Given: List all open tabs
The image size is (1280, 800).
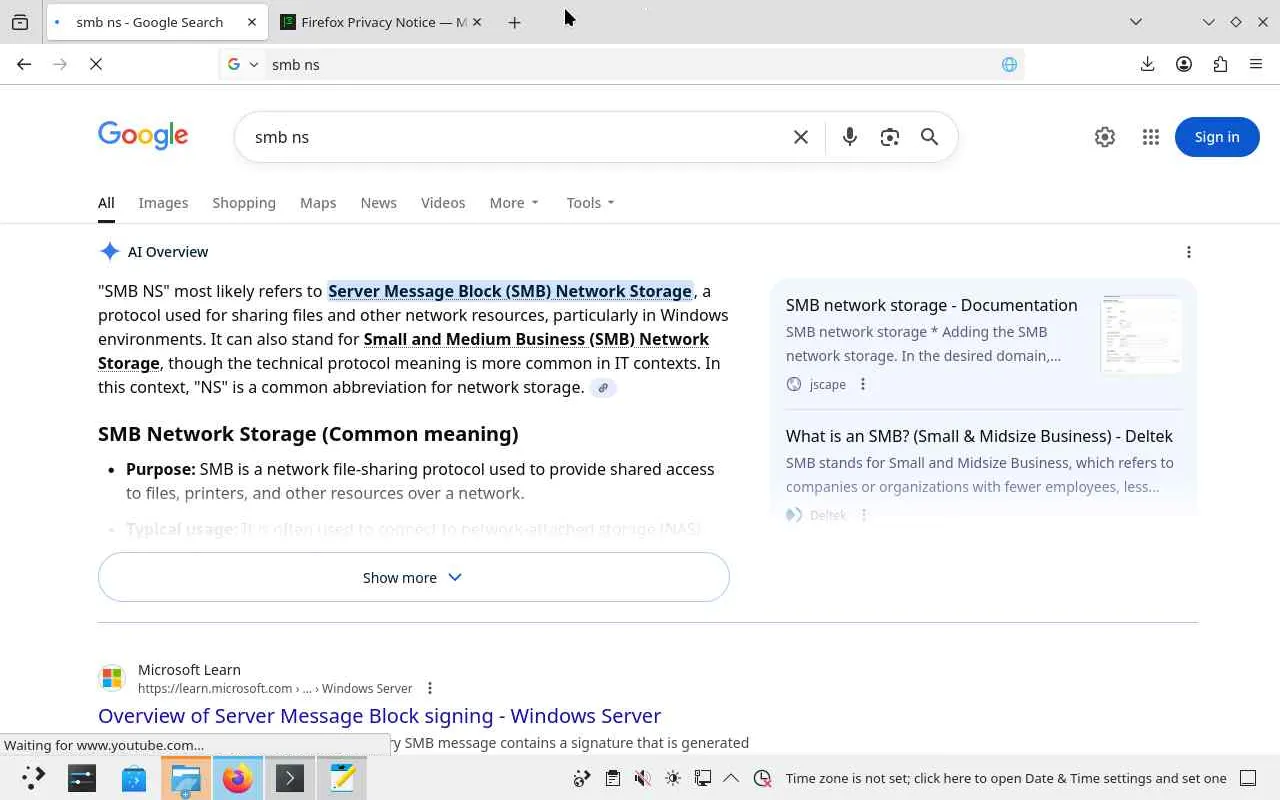Looking at the screenshot, I should (1136, 22).
